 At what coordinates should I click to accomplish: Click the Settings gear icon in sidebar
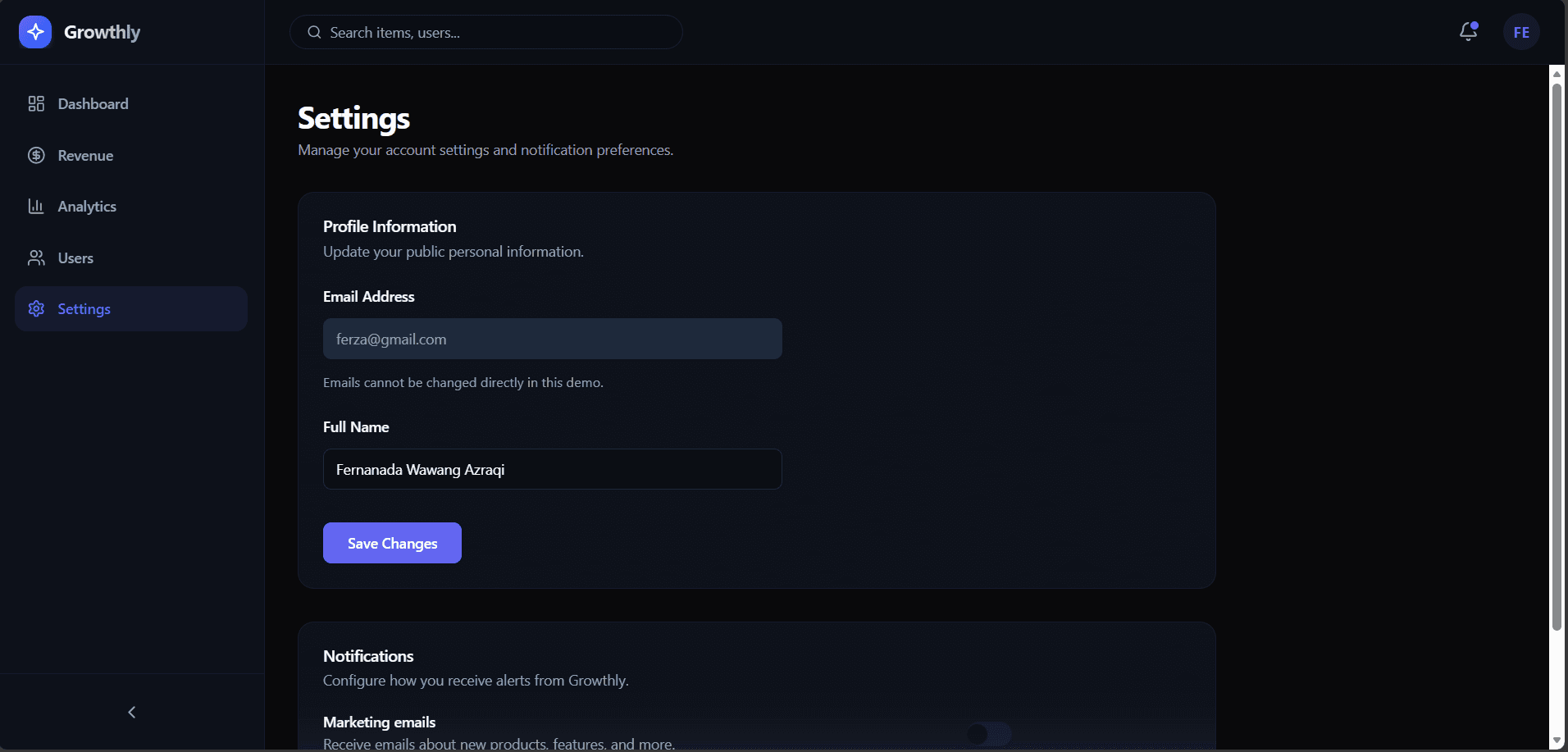(x=36, y=309)
